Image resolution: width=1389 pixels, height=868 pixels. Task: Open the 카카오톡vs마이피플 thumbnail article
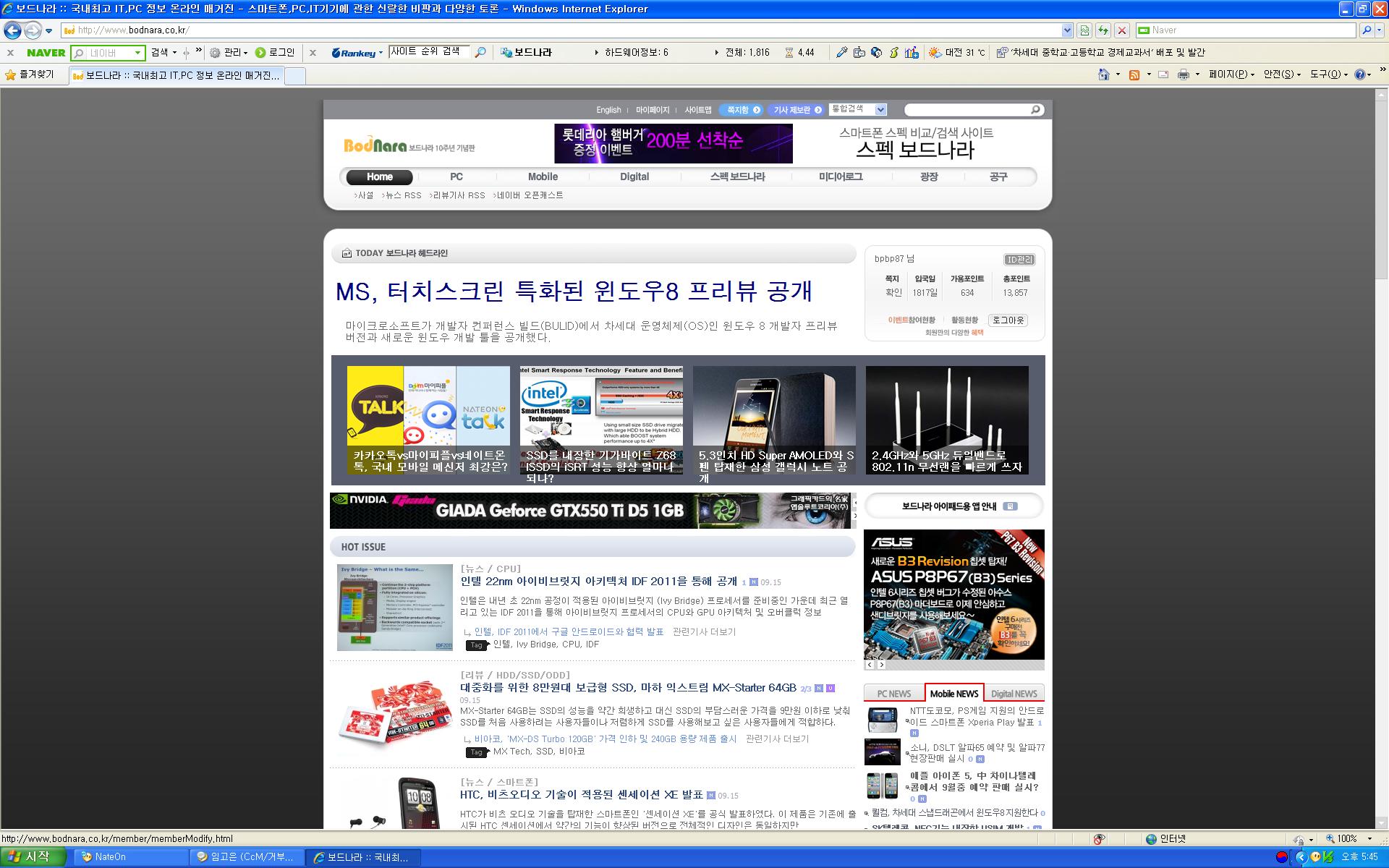click(428, 420)
